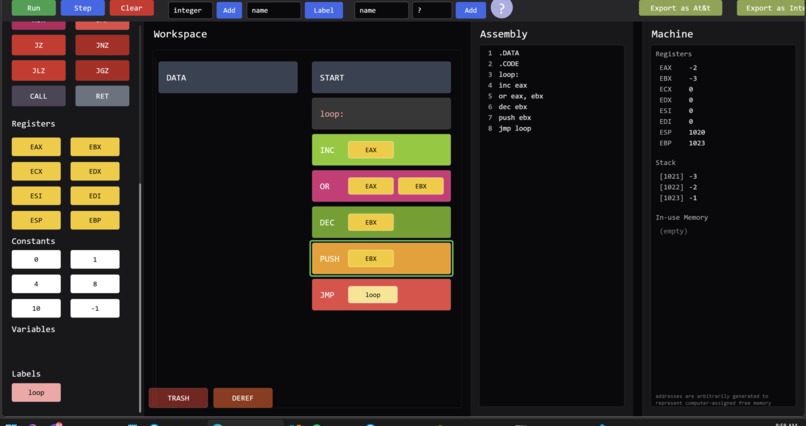Click the loop operand inside JMP block
806x426 pixels.
click(373, 295)
